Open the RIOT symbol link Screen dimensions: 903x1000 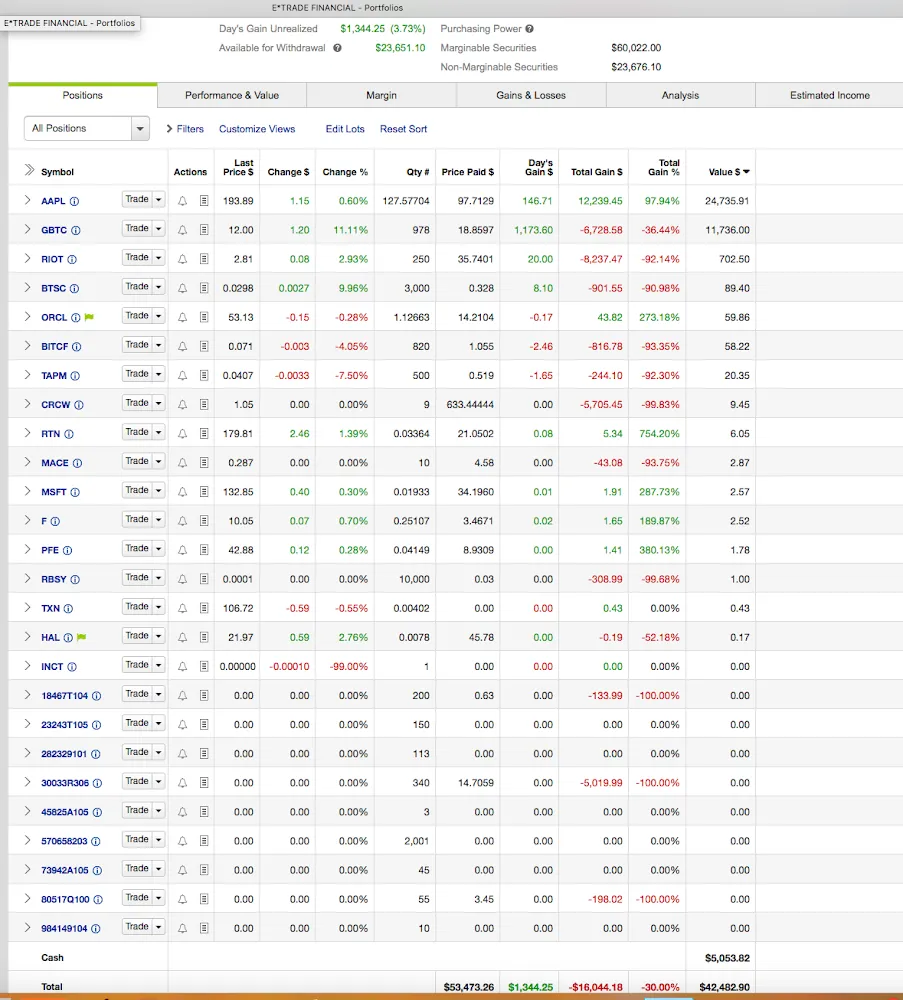tap(52, 260)
